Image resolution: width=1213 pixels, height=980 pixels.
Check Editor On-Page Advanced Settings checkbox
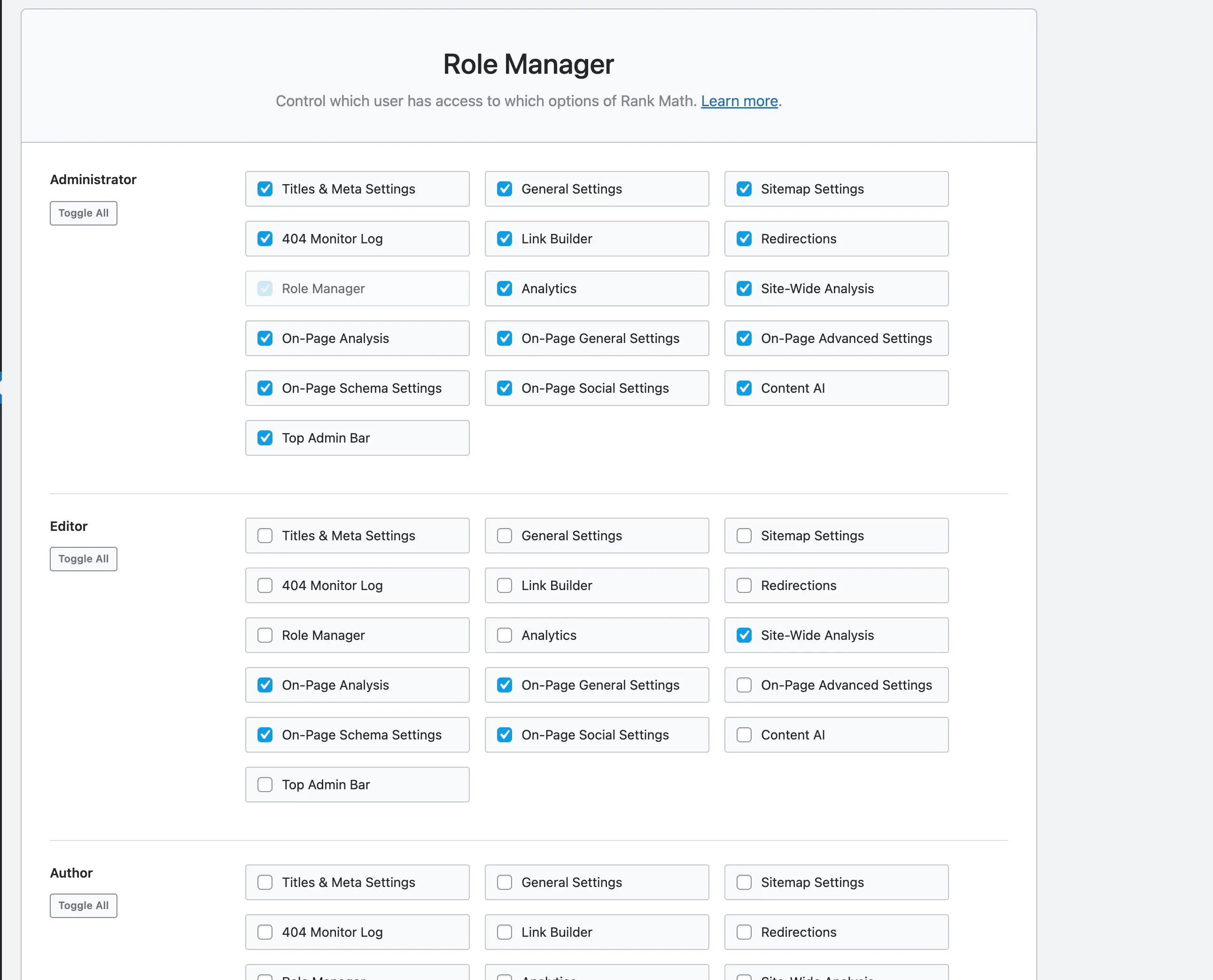click(x=744, y=685)
